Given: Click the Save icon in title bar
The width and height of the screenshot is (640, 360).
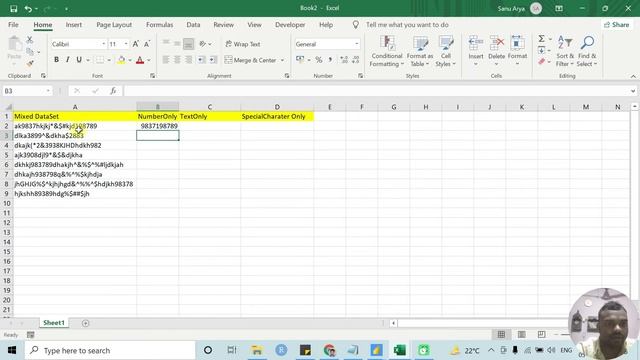Looking at the screenshot, I should point(13,9).
